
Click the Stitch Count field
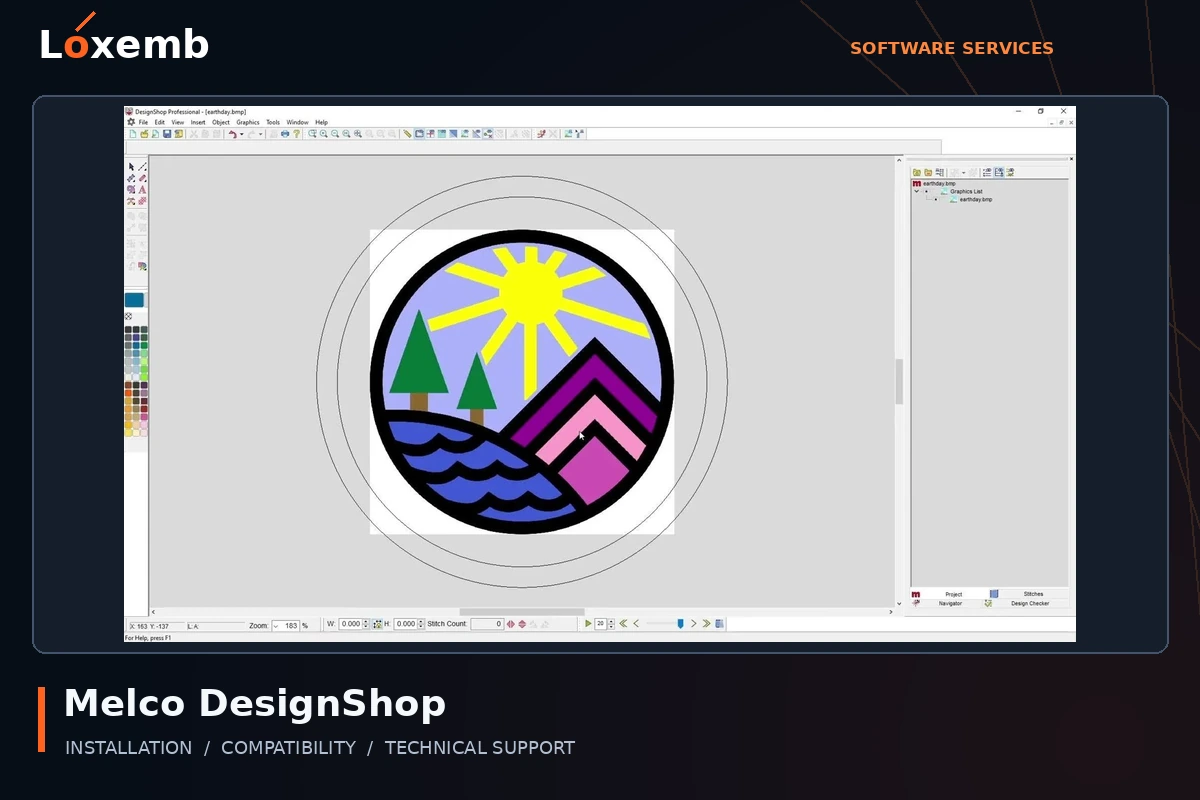coord(487,624)
